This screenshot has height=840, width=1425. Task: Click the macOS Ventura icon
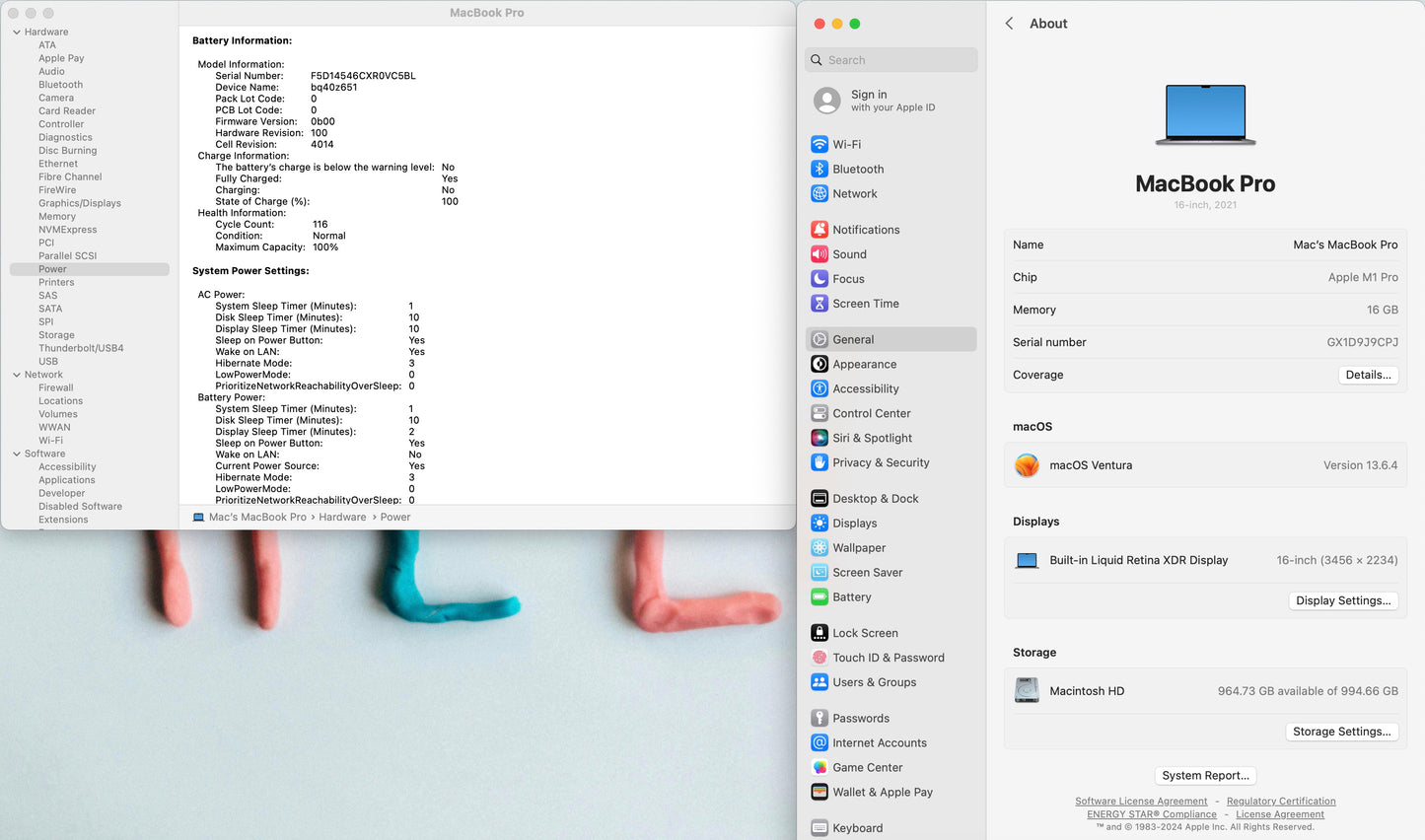1027,465
